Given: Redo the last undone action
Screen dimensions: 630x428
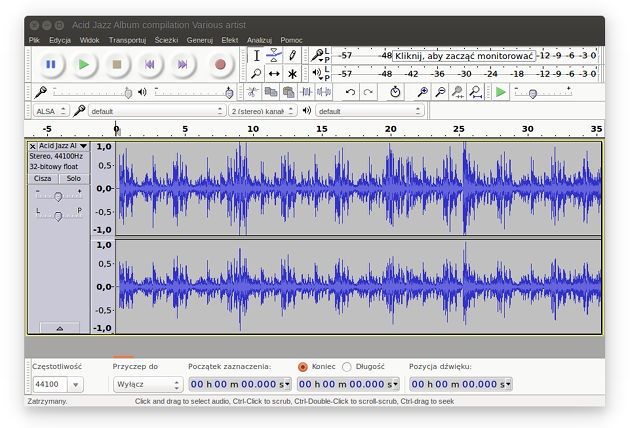Looking at the screenshot, I should coord(368,92).
